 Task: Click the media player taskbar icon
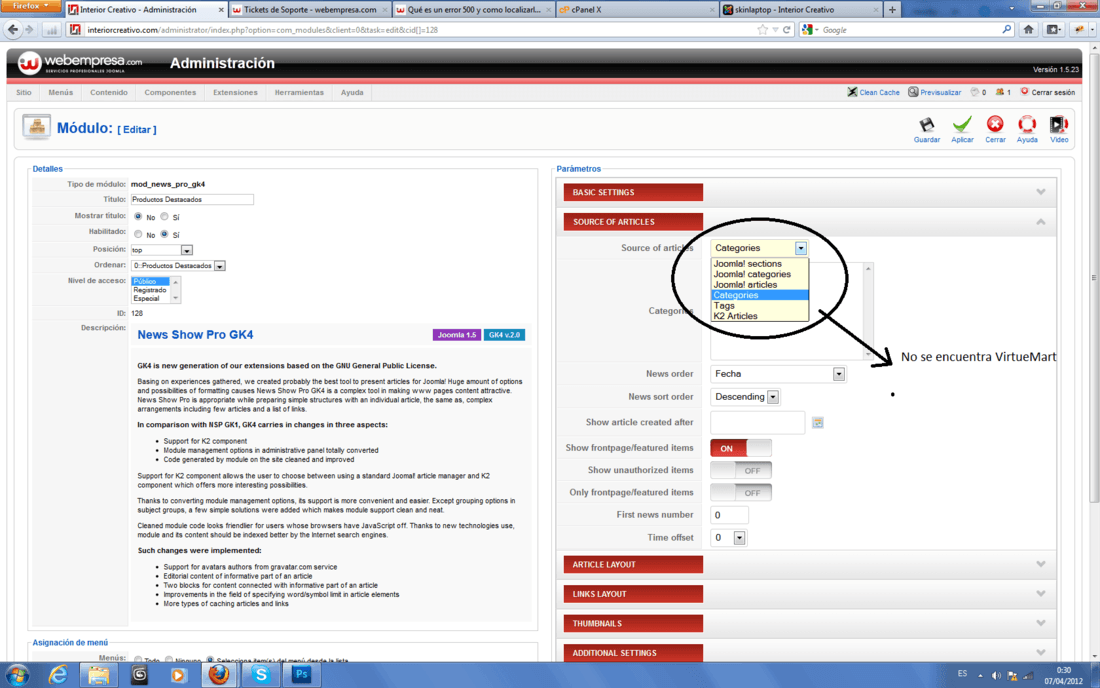178,675
